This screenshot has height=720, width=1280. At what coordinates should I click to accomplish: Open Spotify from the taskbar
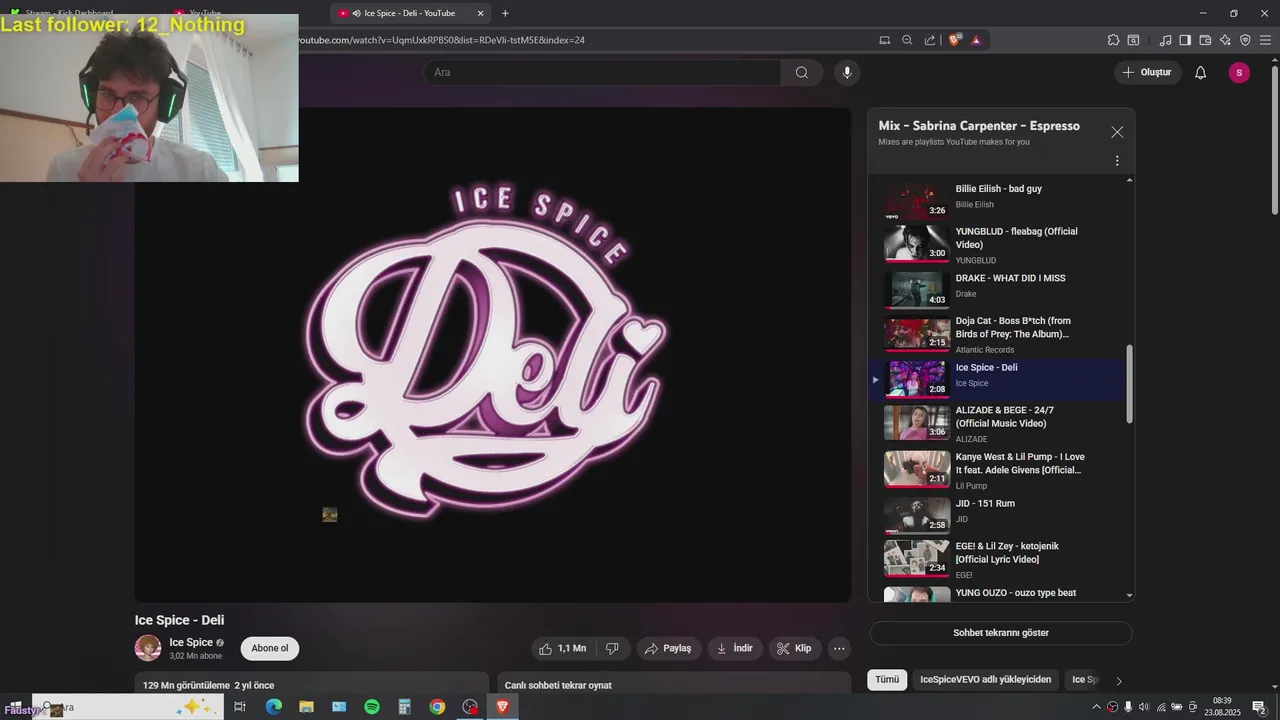[372, 707]
